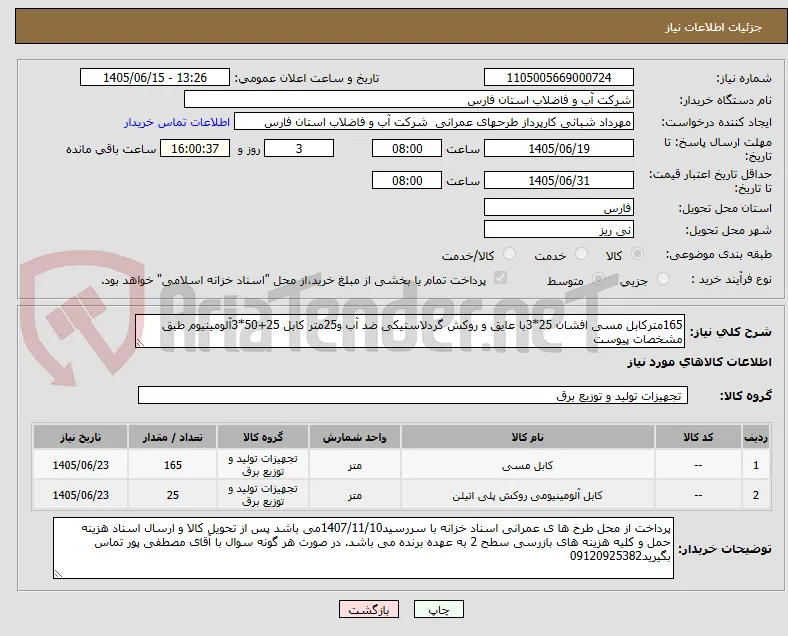This screenshot has height=636, width=788.
Task: Toggle the treasury bonds payment checkbox
Action: (501, 278)
